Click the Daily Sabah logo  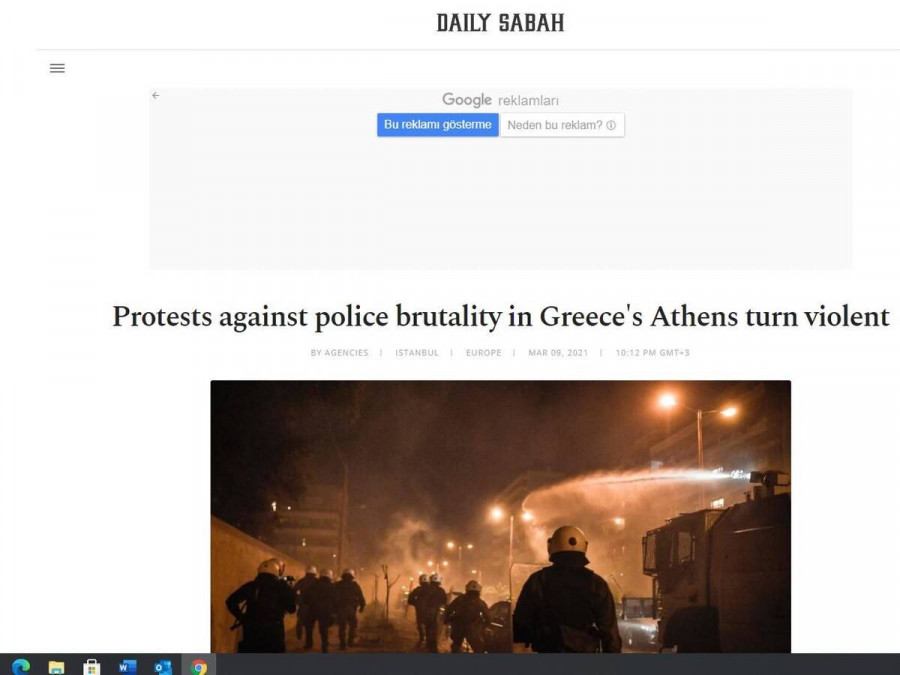tap(501, 23)
